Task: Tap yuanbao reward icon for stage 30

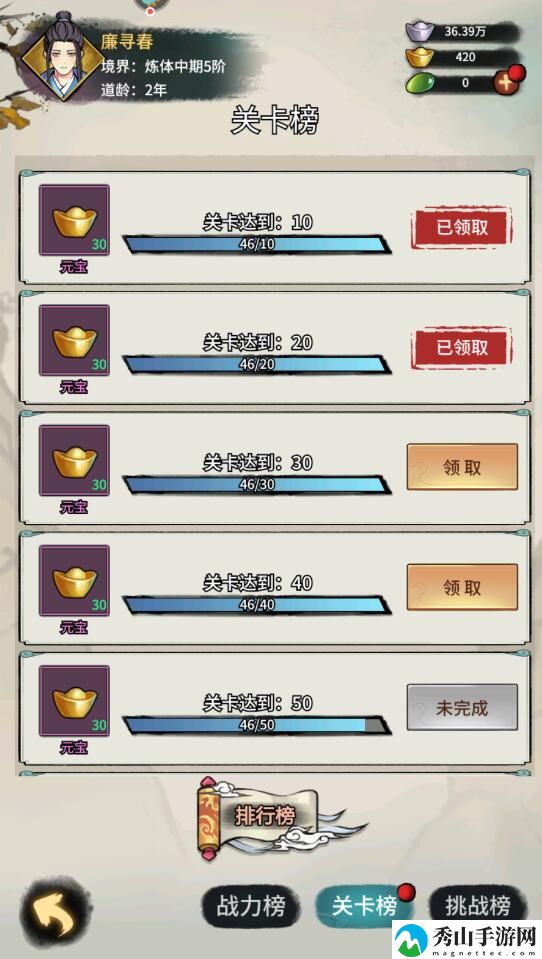Action: click(74, 461)
